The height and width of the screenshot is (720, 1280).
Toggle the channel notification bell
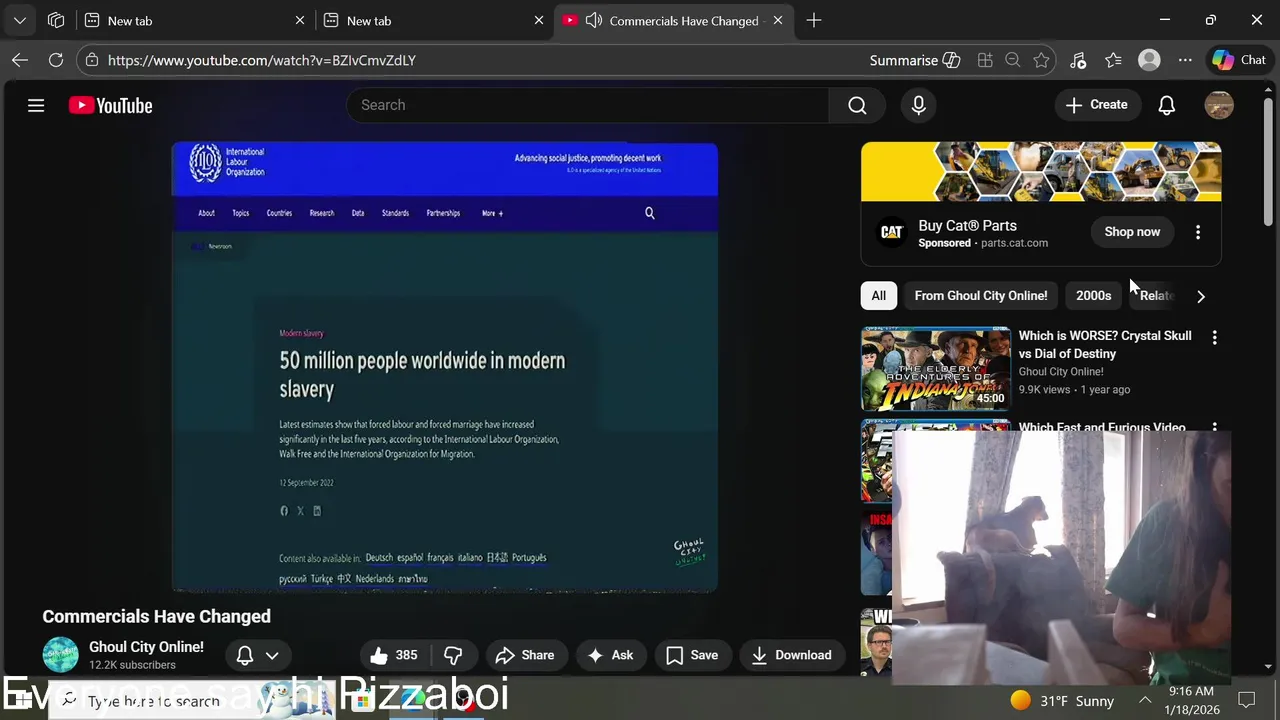click(245, 655)
